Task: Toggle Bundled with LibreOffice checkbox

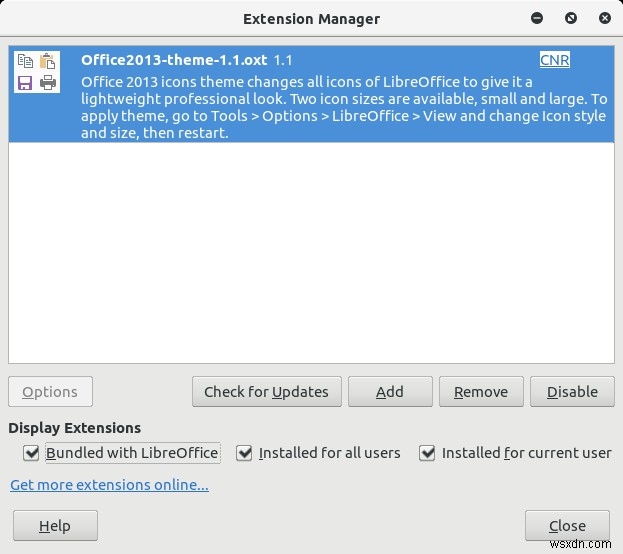Action: pos(32,453)
